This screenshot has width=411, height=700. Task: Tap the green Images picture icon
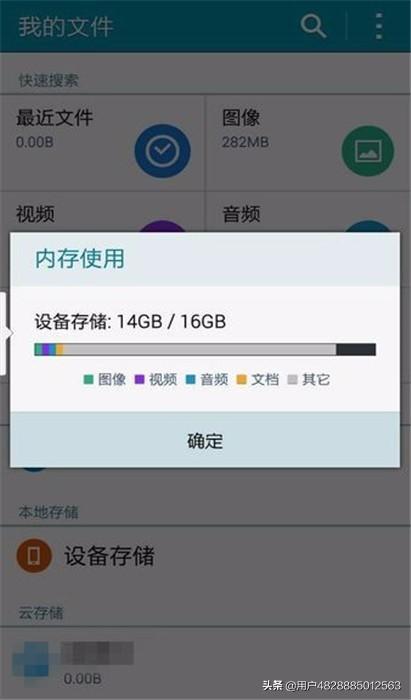[x=368, y=151]
